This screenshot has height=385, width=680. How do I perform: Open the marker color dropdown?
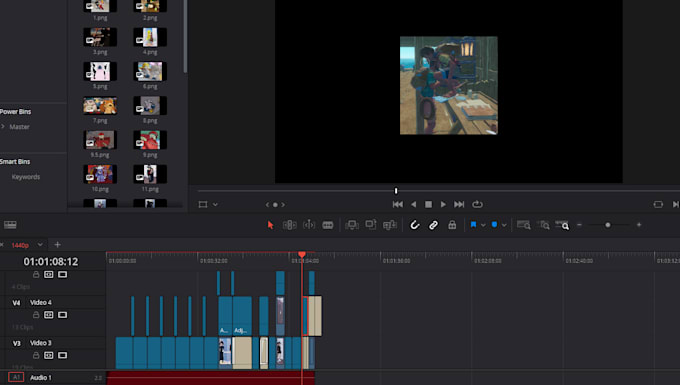point(504,225)
